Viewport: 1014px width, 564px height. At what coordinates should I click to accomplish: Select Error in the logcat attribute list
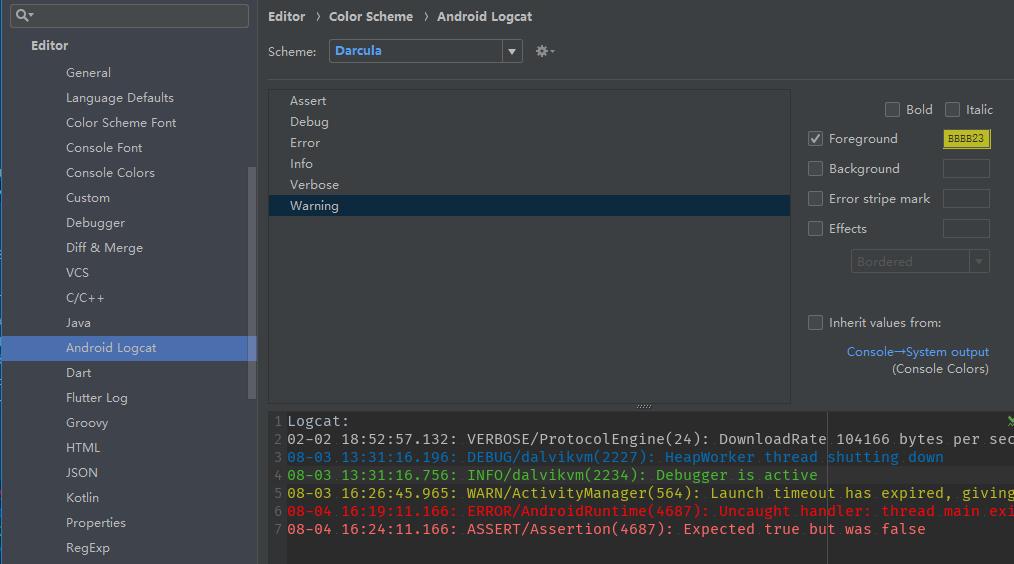point(305,143)
